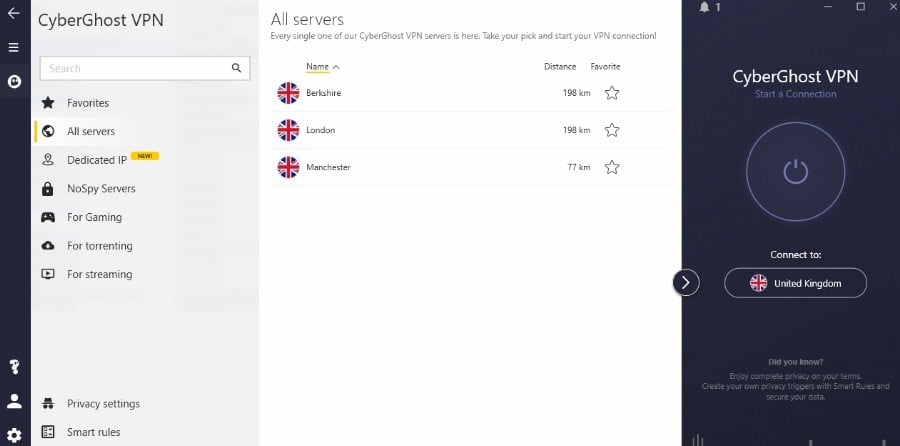The image size is (900, 446).
Task: Click the server search input field
Action: [x=135, y=68]
